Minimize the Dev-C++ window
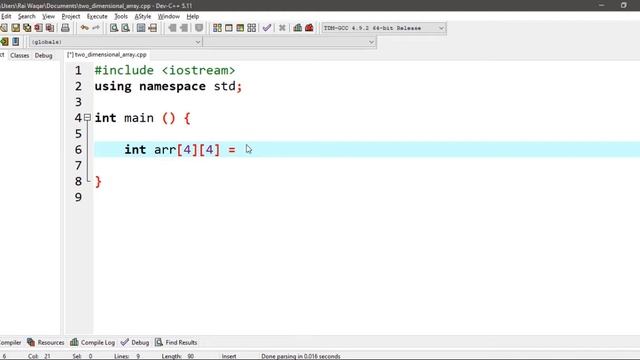The image size is (640, 360). [x=601, y=5]
